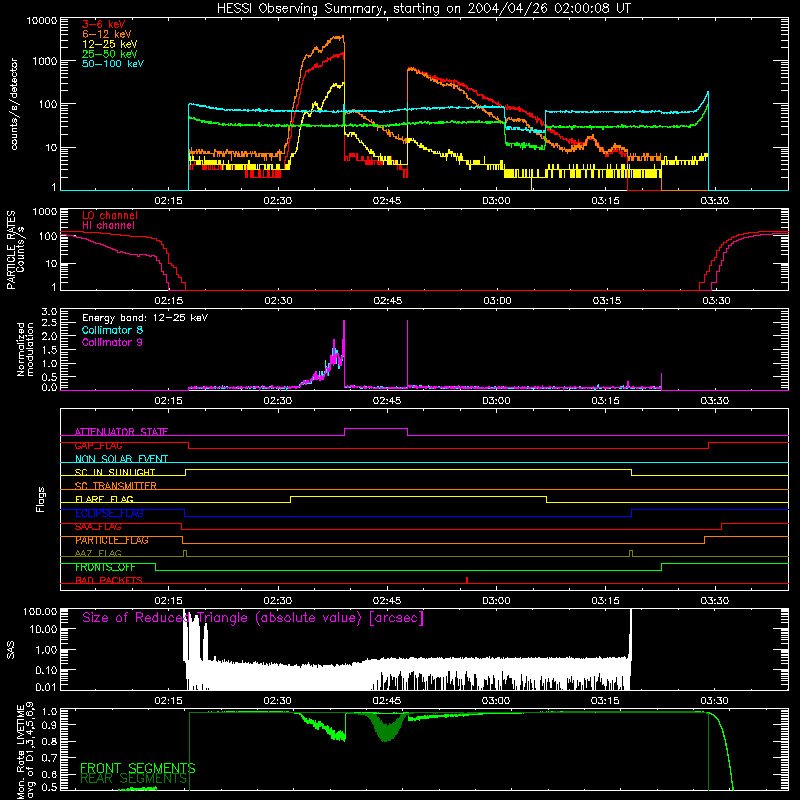Select the 'LO channel' legend label

point(110,215)
